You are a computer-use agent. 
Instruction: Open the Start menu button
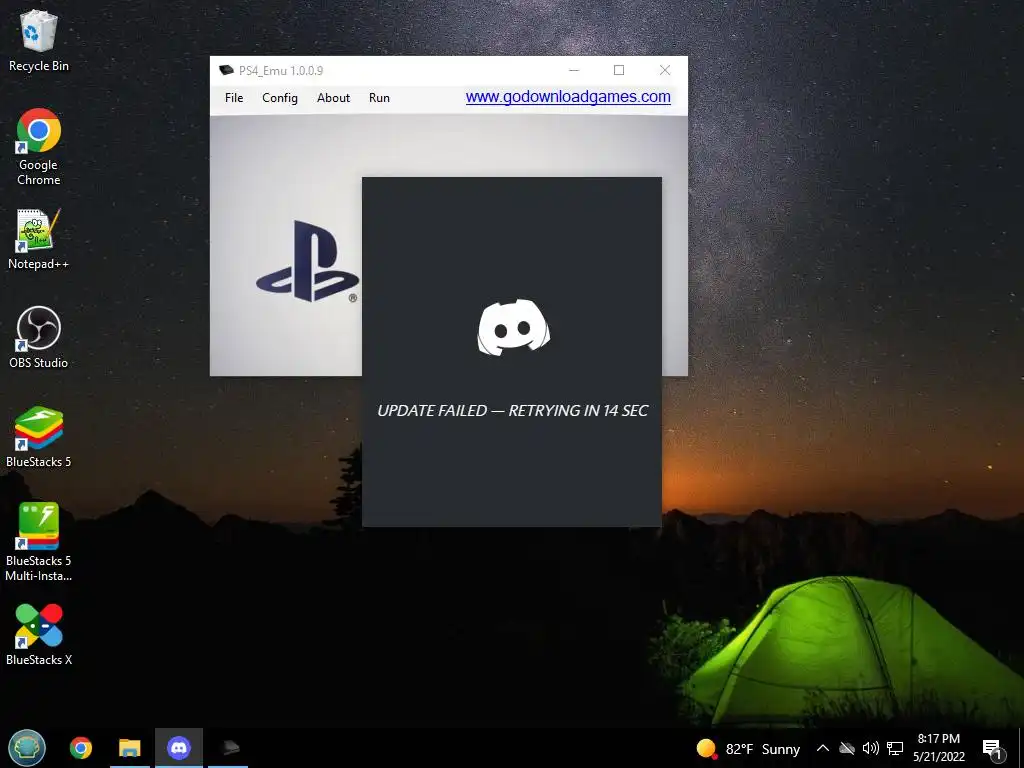27,748
